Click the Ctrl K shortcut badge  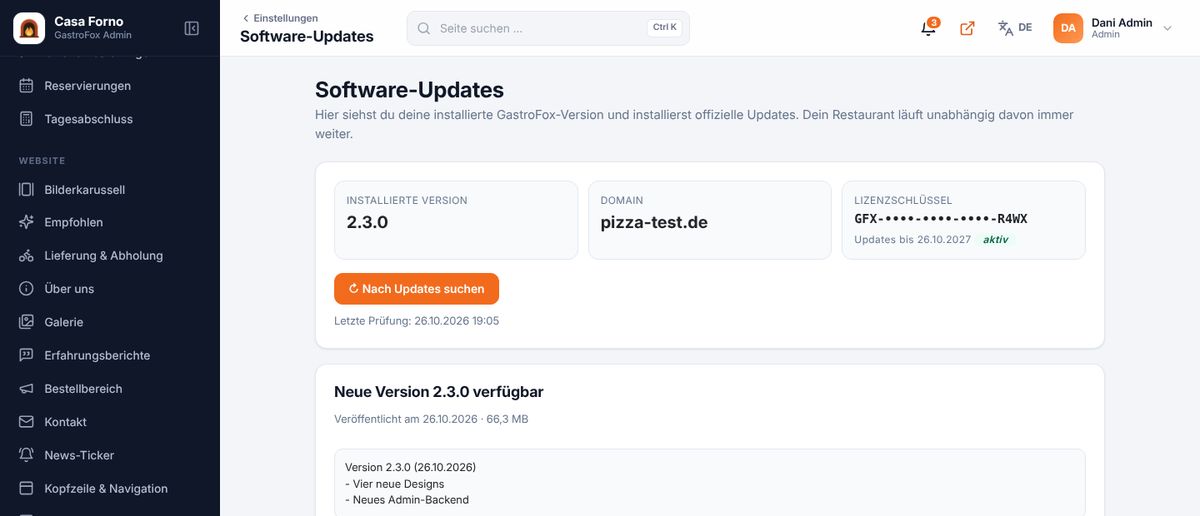(664, 28)
